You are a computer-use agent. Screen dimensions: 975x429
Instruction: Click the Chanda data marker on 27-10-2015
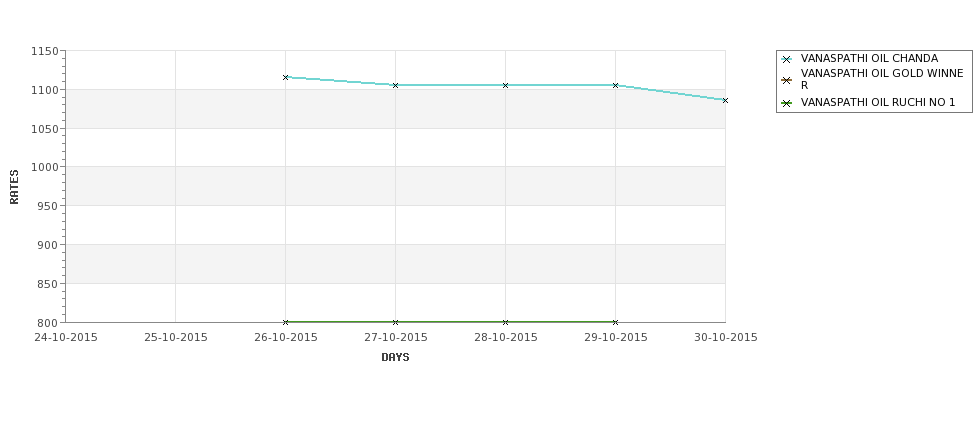(x=395, y=85)
